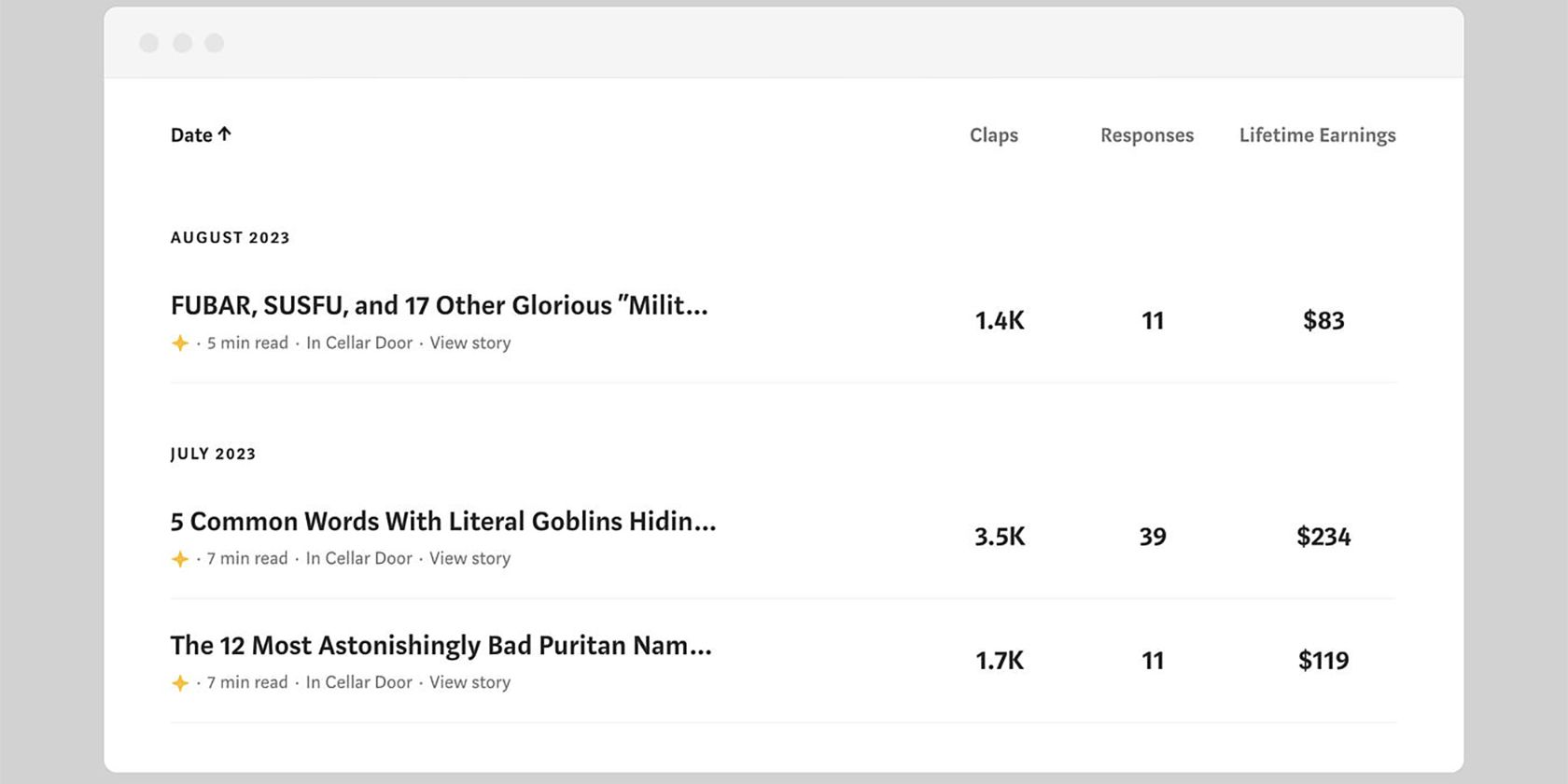1568x784 pixels.
Task: Click the member star for Goblins story
Action: tap(180, 559)
